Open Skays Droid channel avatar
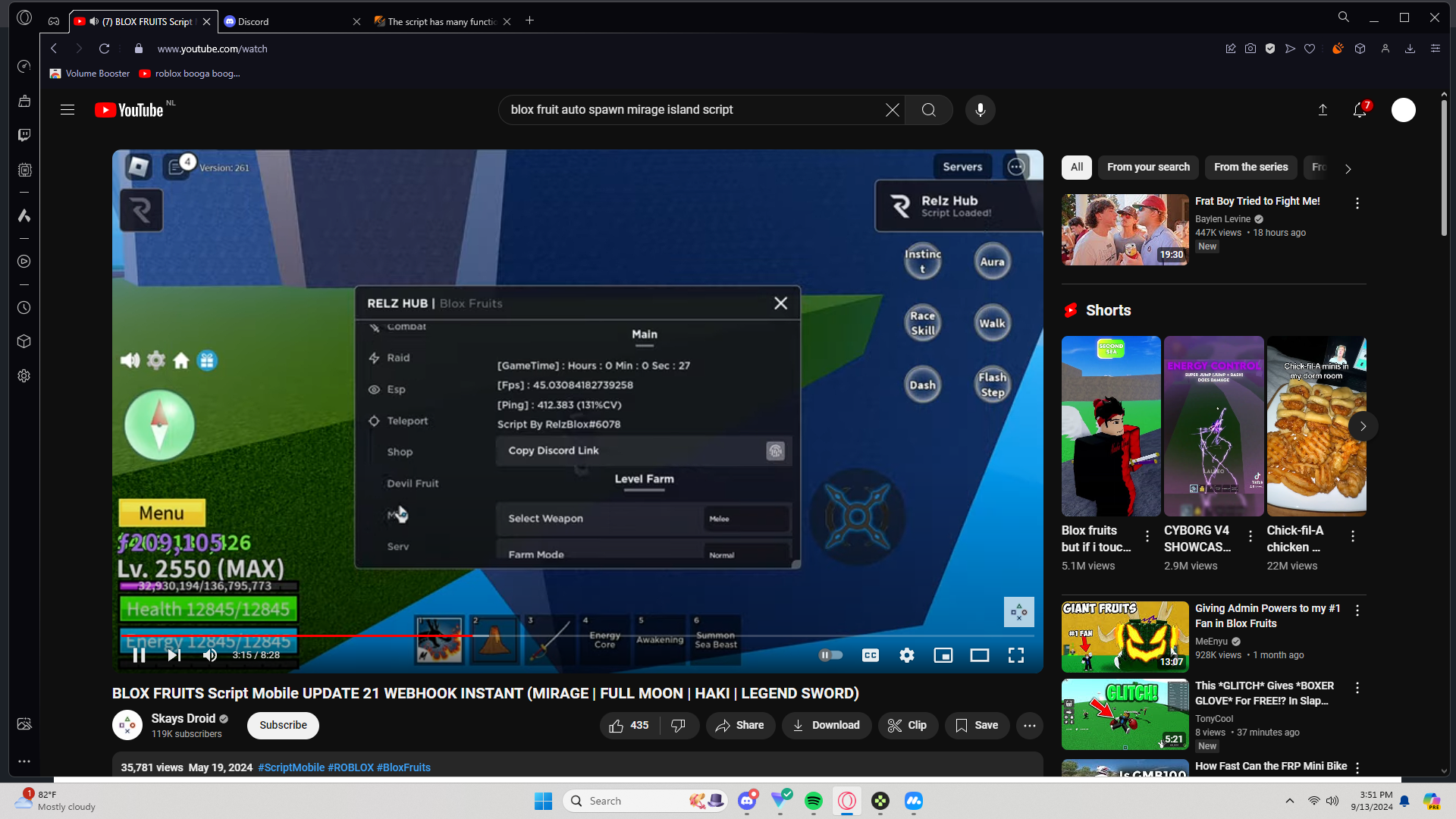The width and height of the screenshot is (1456, 819). (127, 726)
